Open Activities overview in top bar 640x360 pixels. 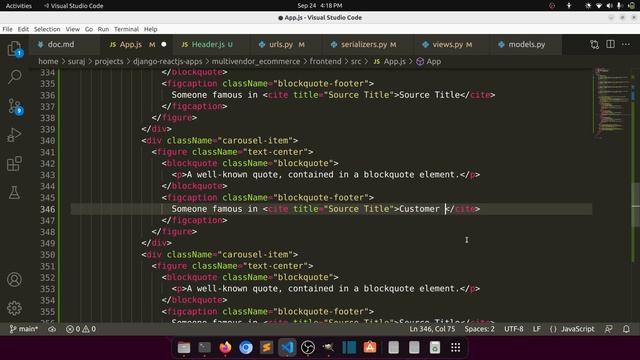[19, 6]
